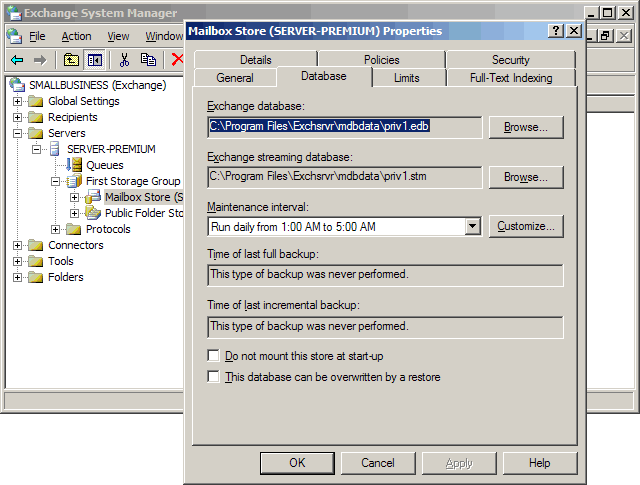Collapse the Servers node
This screenshot has height=485, width=640.
[17, 133]
